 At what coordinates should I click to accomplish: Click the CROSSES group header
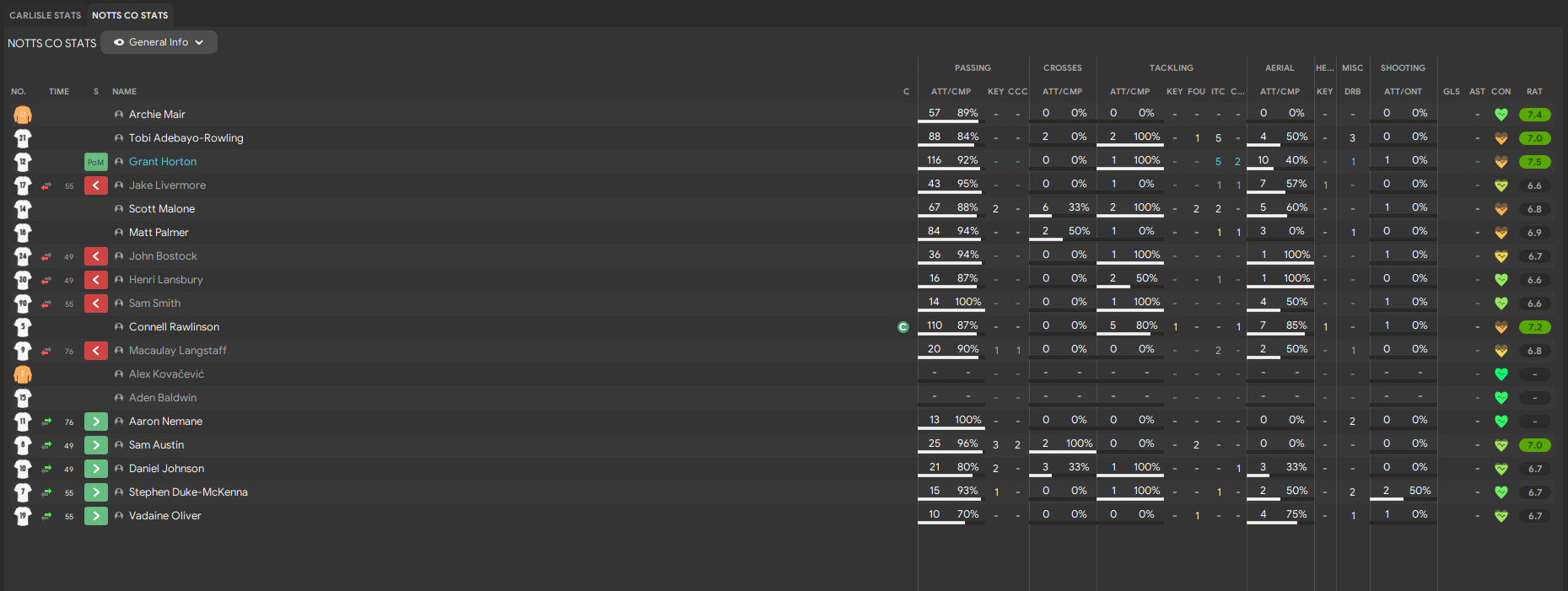(1063, 67)
